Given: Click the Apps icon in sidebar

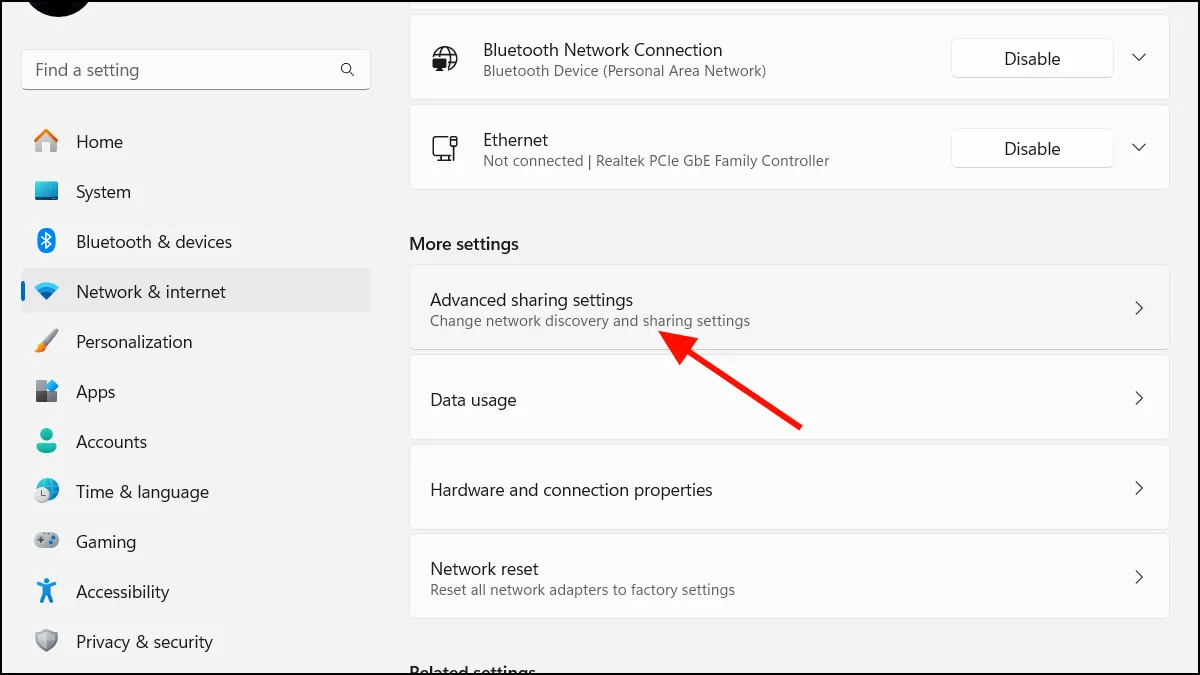Looking at the screenshot, I should 46,392.
